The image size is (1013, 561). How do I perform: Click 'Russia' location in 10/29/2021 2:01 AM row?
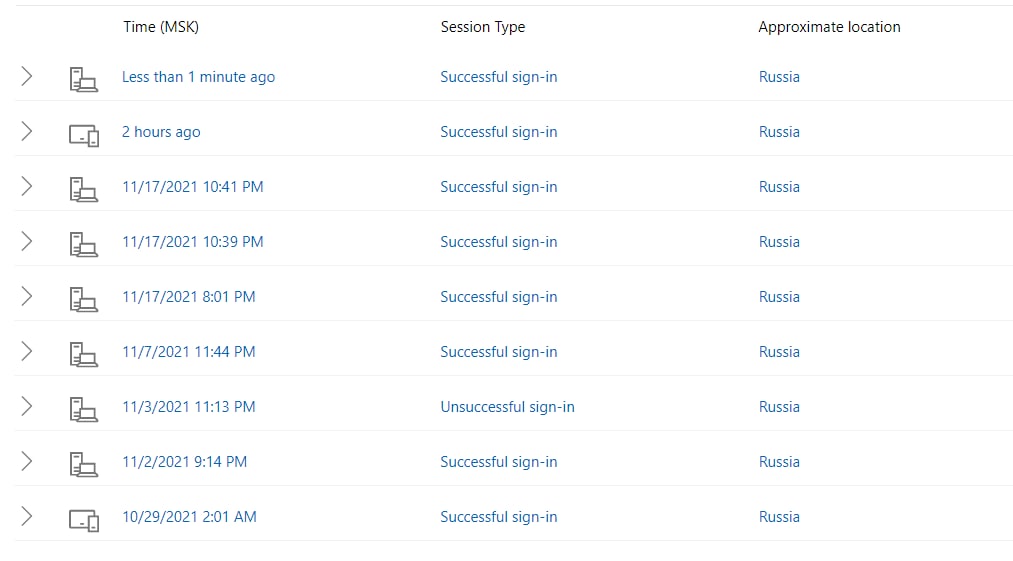(779, 516)
